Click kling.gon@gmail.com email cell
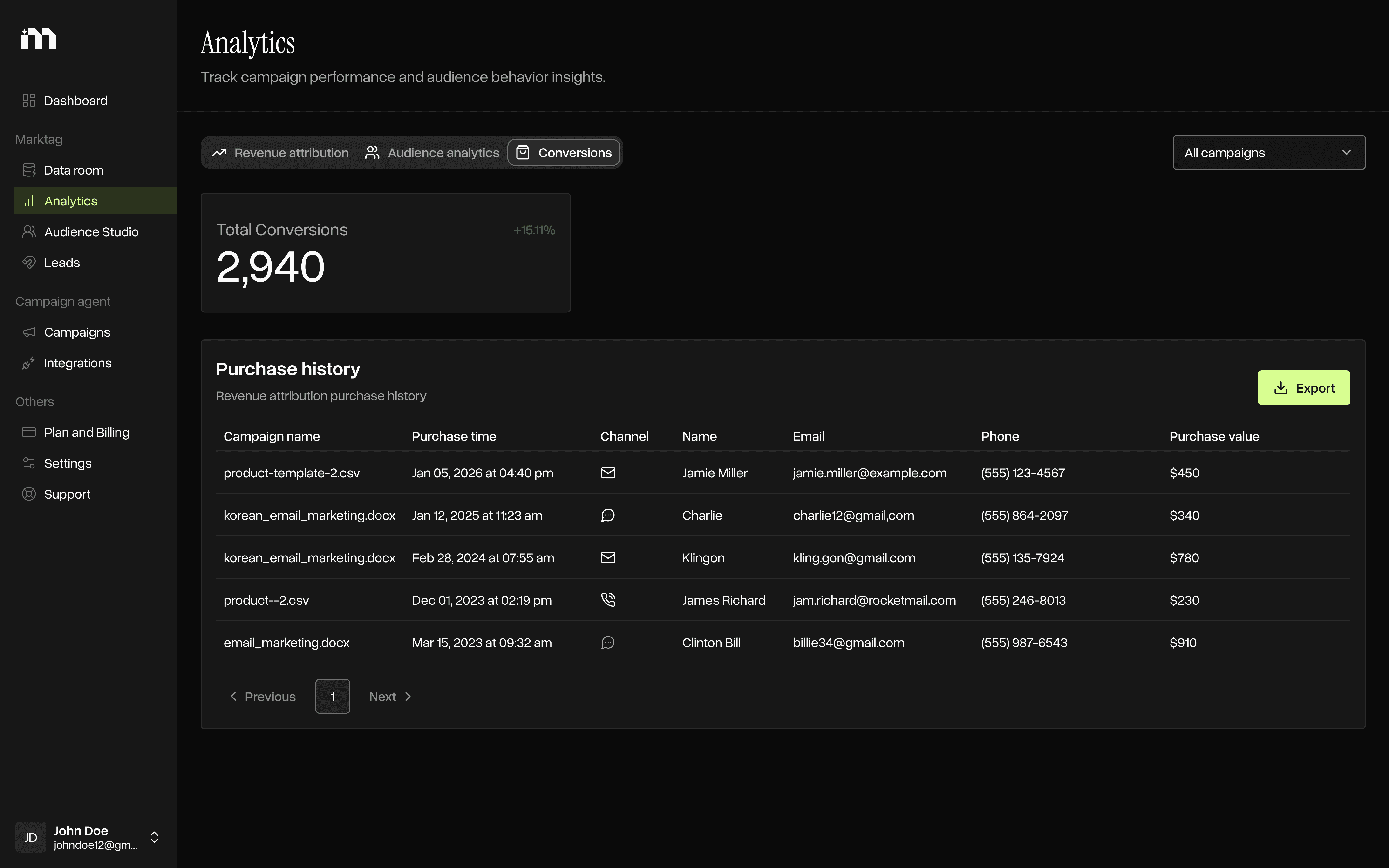This screenshot has height=868, width=1389. pyautogui.click(x=854, y=558)
